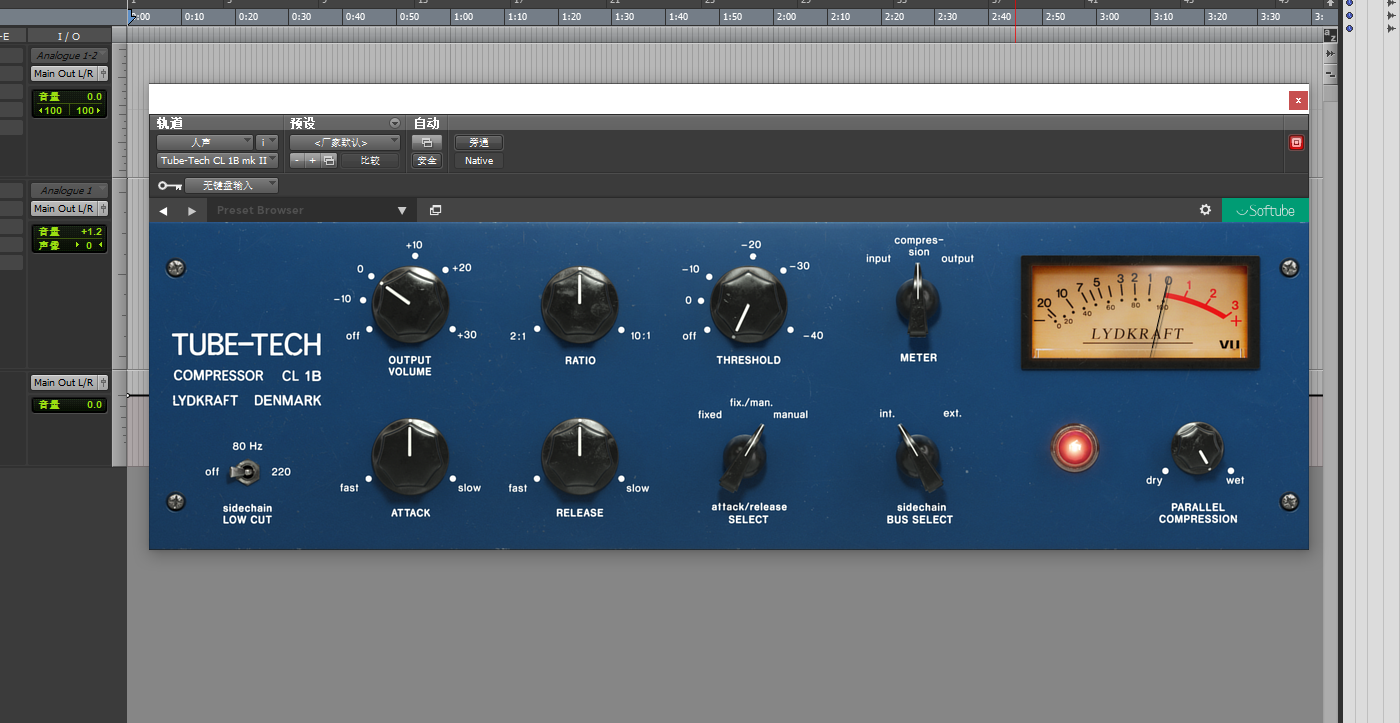Open the 人声 track selector dropdown
Image resolution: width=1400 pixels, height=723 pixels.
[205, 142]
